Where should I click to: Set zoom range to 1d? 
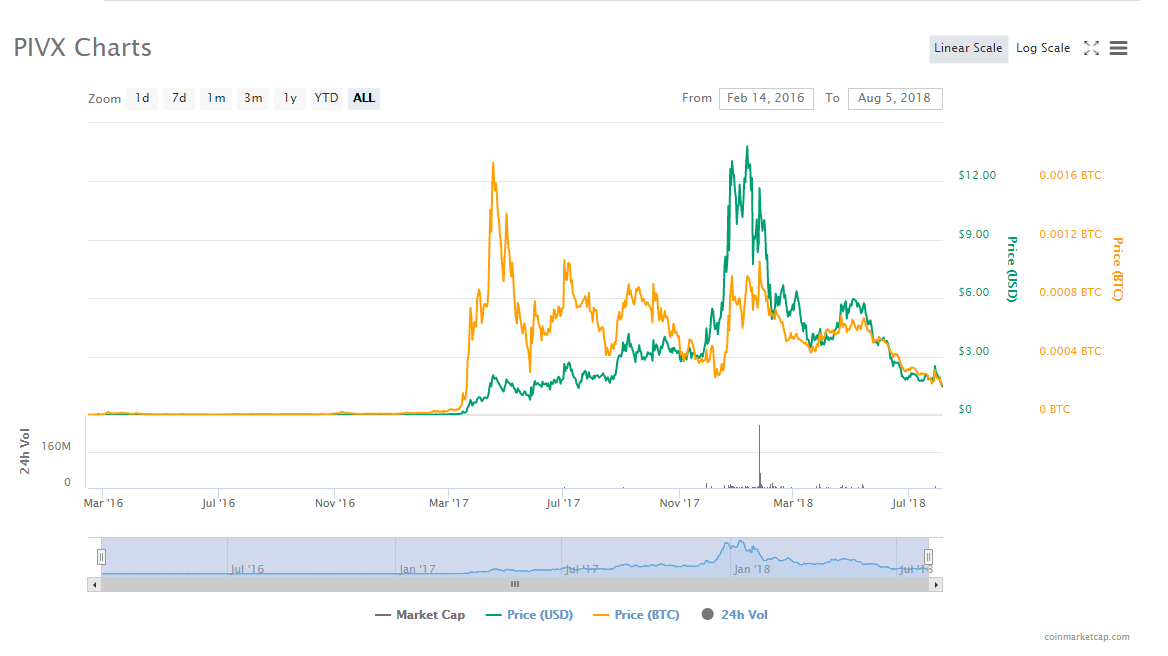point(142,98)
